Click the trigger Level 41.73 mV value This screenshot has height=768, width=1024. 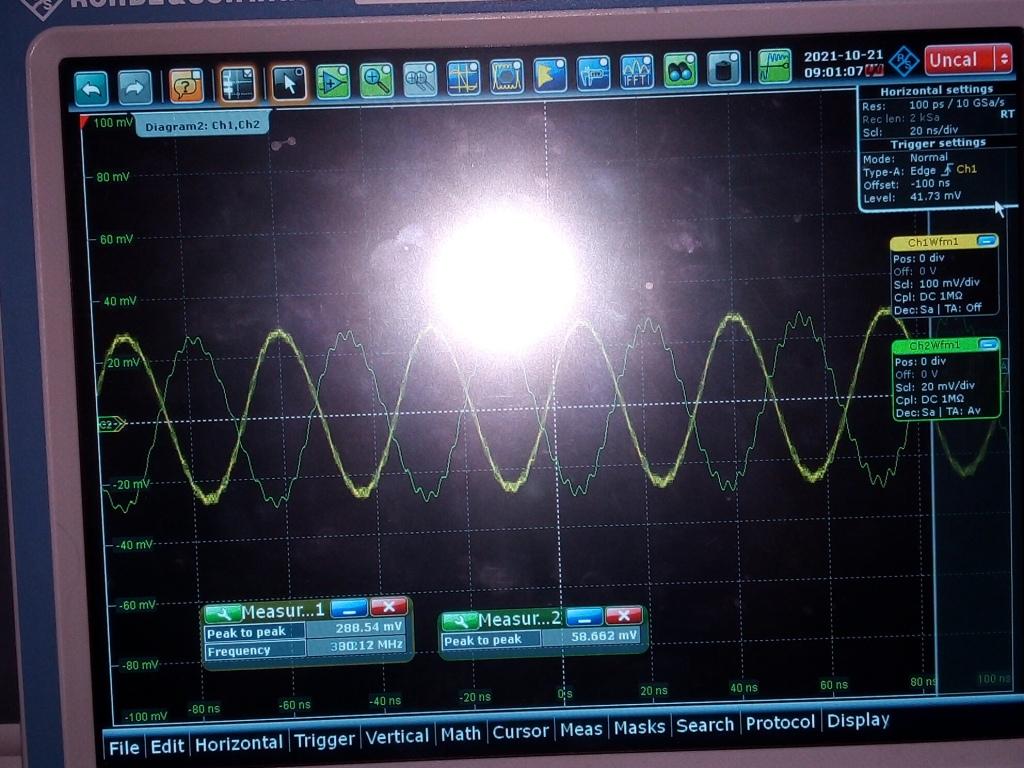935,196
